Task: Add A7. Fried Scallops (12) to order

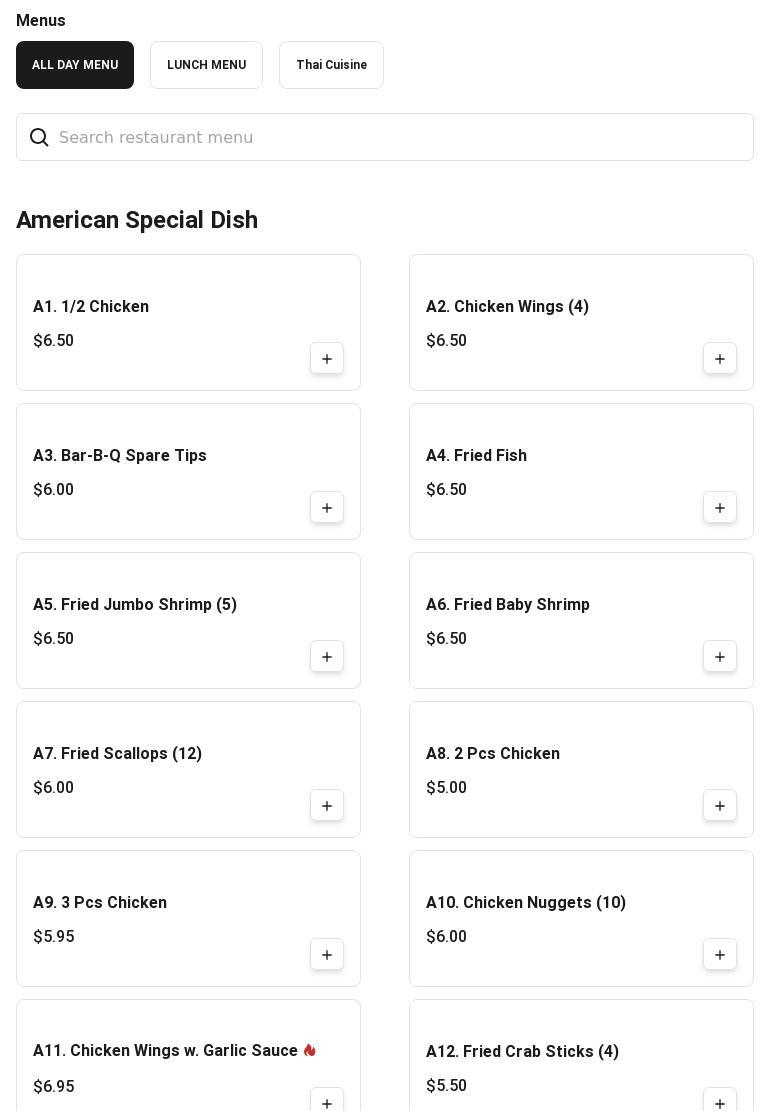Action: [x=327, y=806]
